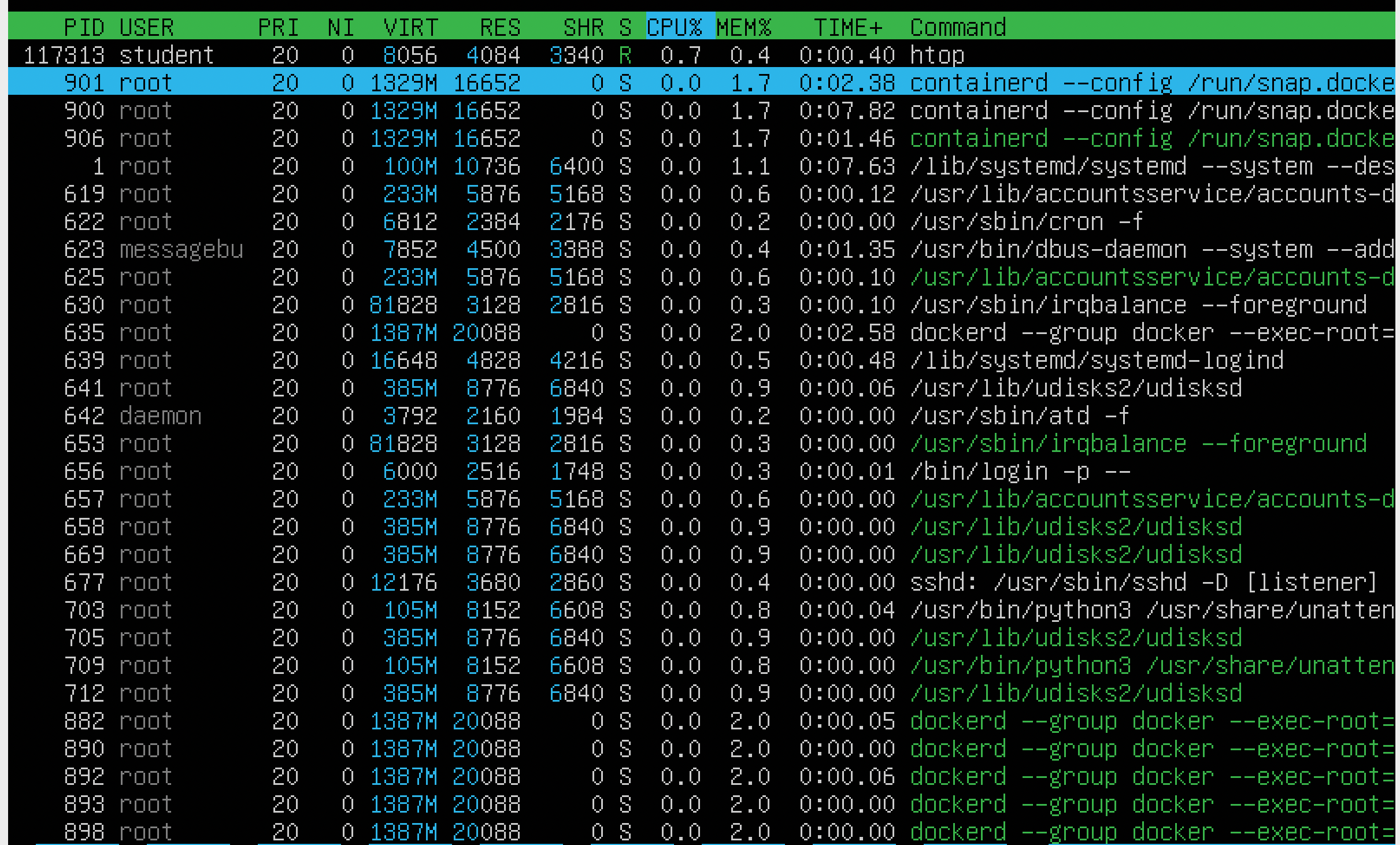The width and height of the screenshot is (1400, 845).
Task: Click the 12176 VIRT value of sshd
Action: [x=403, y=582]
